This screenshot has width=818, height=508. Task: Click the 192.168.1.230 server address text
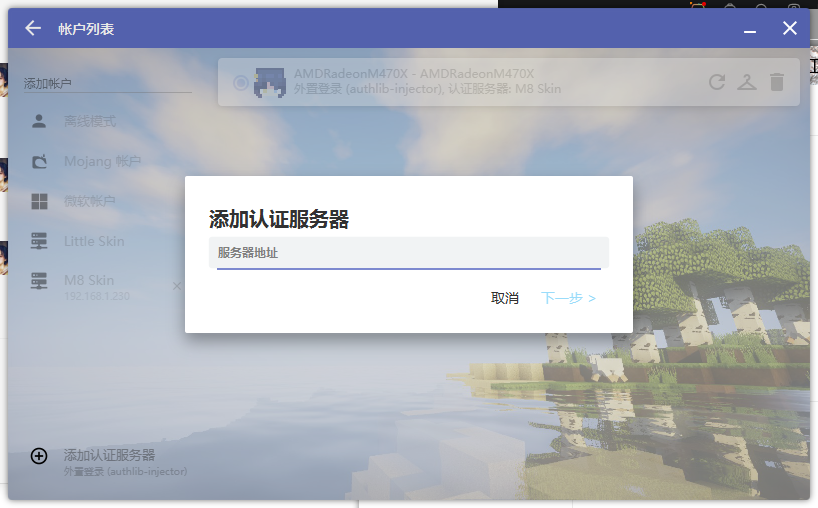click(x=97, y=296)
